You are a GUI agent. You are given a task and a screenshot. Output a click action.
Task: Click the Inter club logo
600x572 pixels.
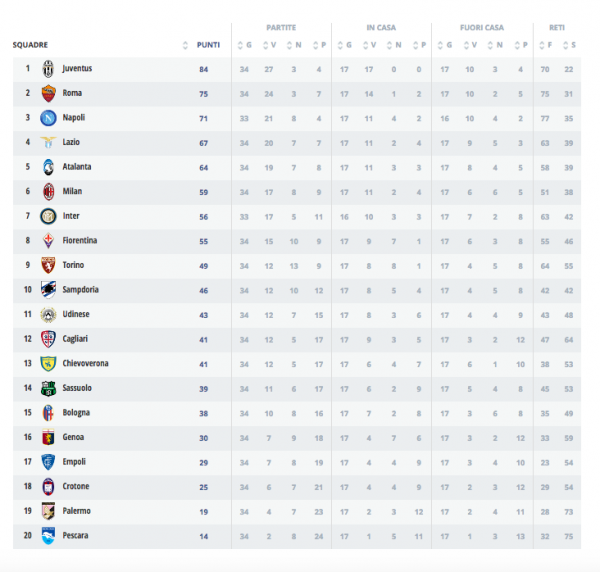tap(48, 216)
